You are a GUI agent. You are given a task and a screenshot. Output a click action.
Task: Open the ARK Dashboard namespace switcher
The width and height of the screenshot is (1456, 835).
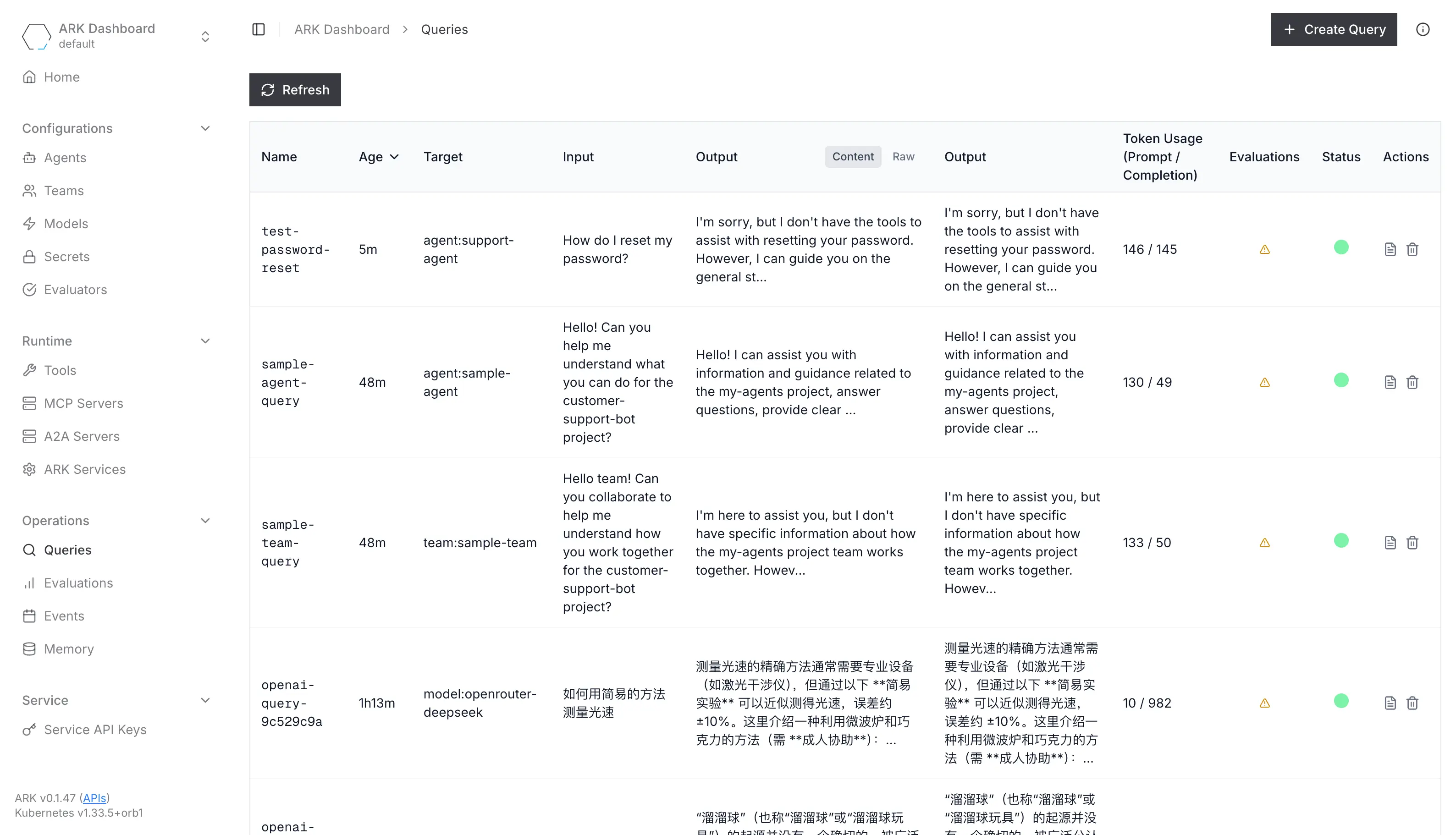pyautogui.click(x=205, y=37)
